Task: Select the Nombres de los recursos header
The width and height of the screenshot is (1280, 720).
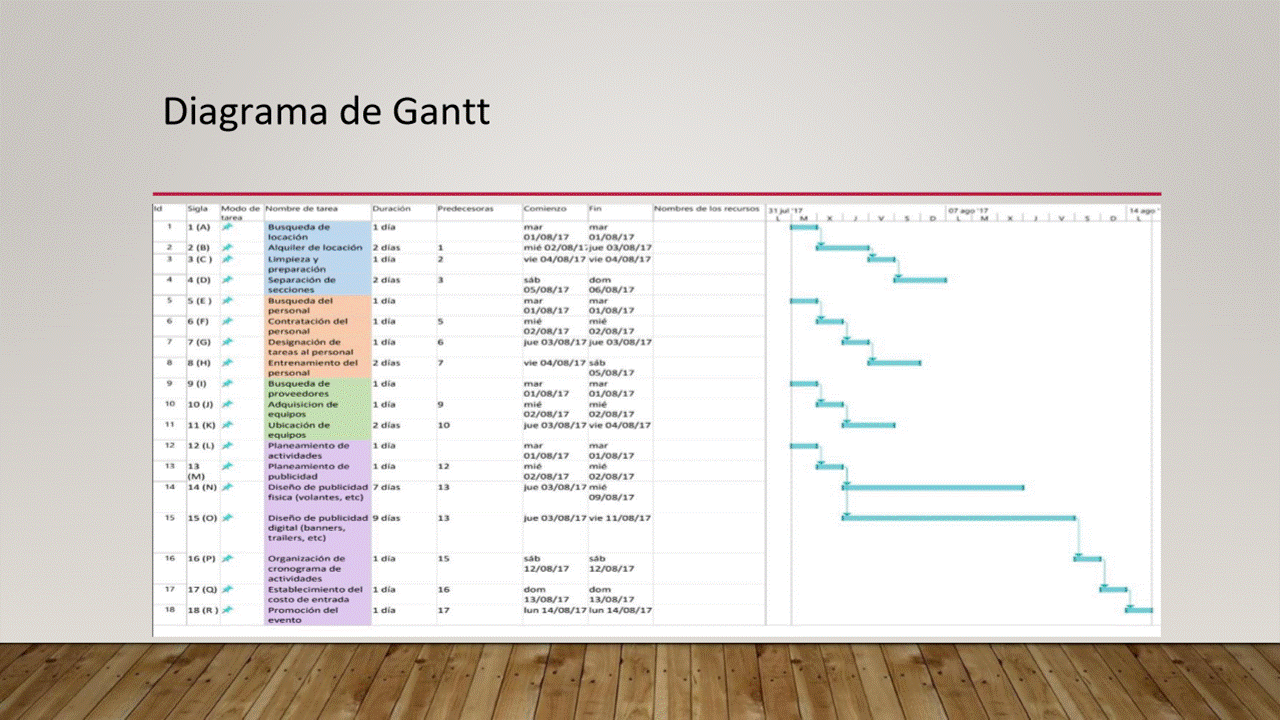Action: click(x=706, y=209)
